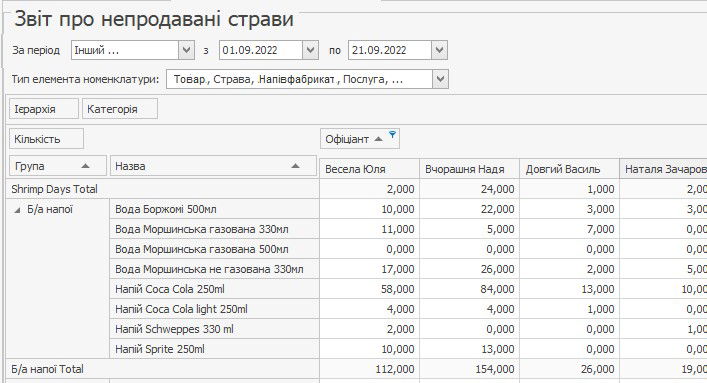Click the Наталя column header
The width and height of the screenshot is (707, 383).
point(663,169)
